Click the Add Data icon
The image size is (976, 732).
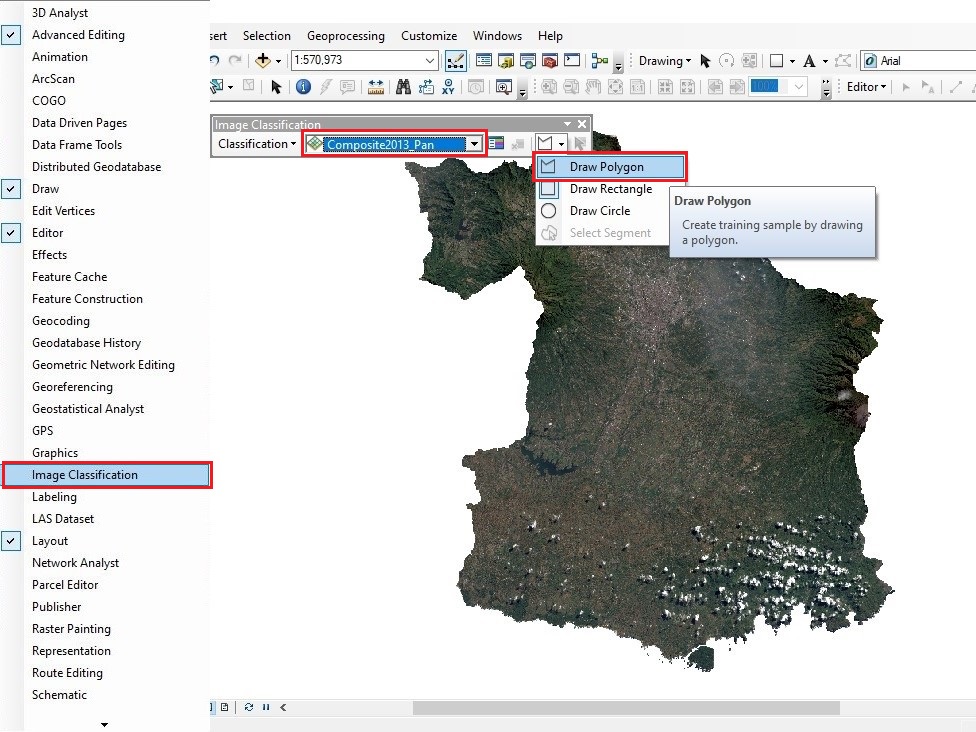263,60
